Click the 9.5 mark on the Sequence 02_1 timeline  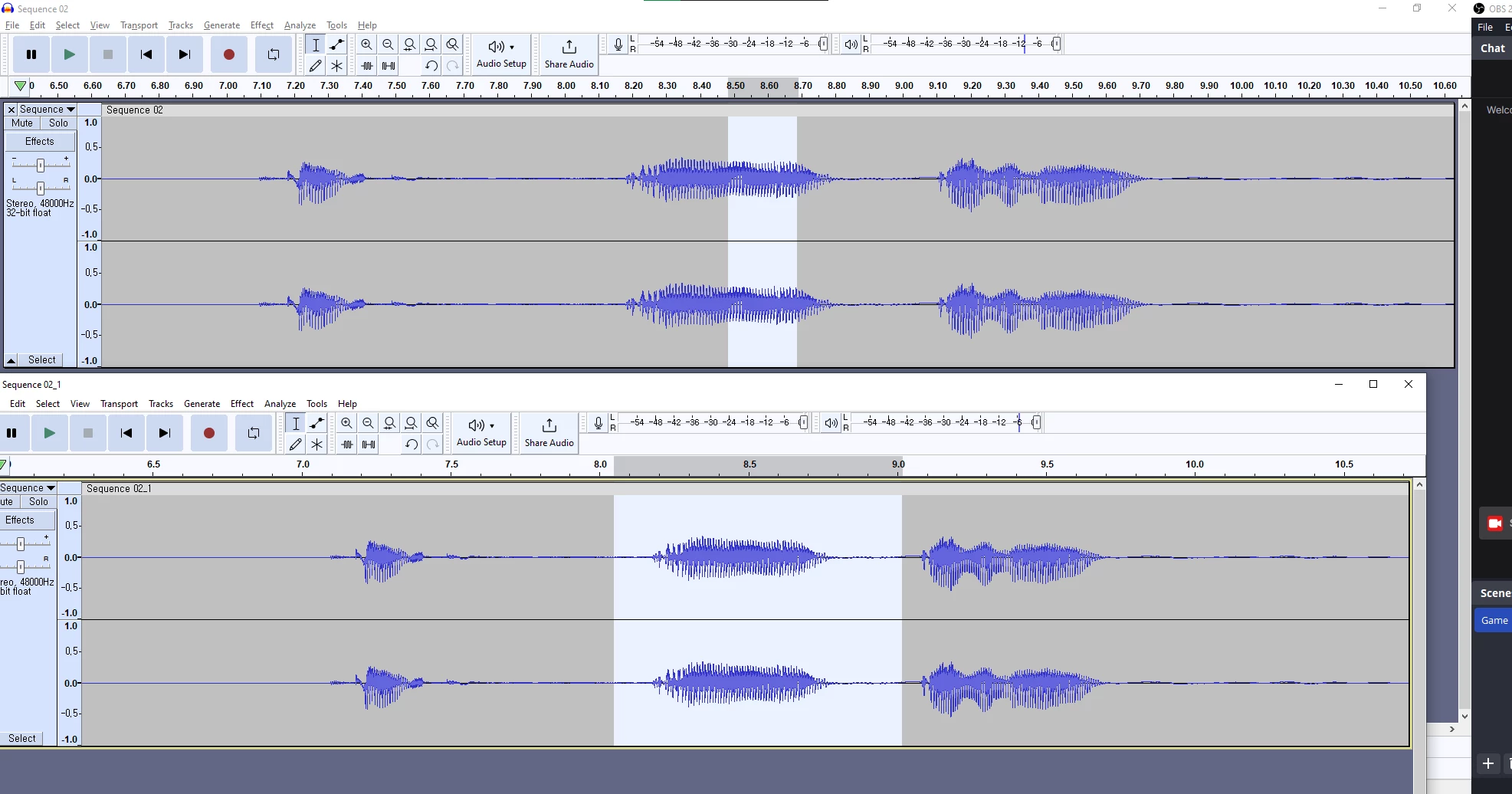click(1047, 464)
